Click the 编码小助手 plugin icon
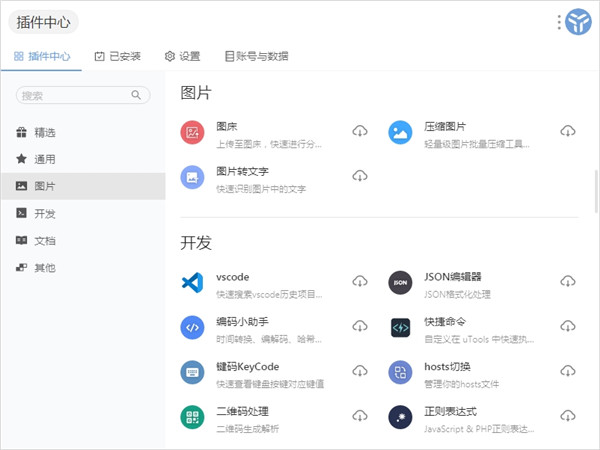The image size is (600, 450). (192, 327)
